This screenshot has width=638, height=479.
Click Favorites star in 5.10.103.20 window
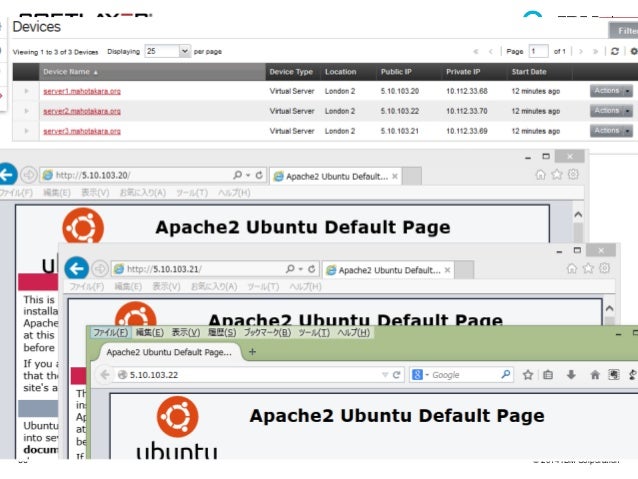click(557, 175)
